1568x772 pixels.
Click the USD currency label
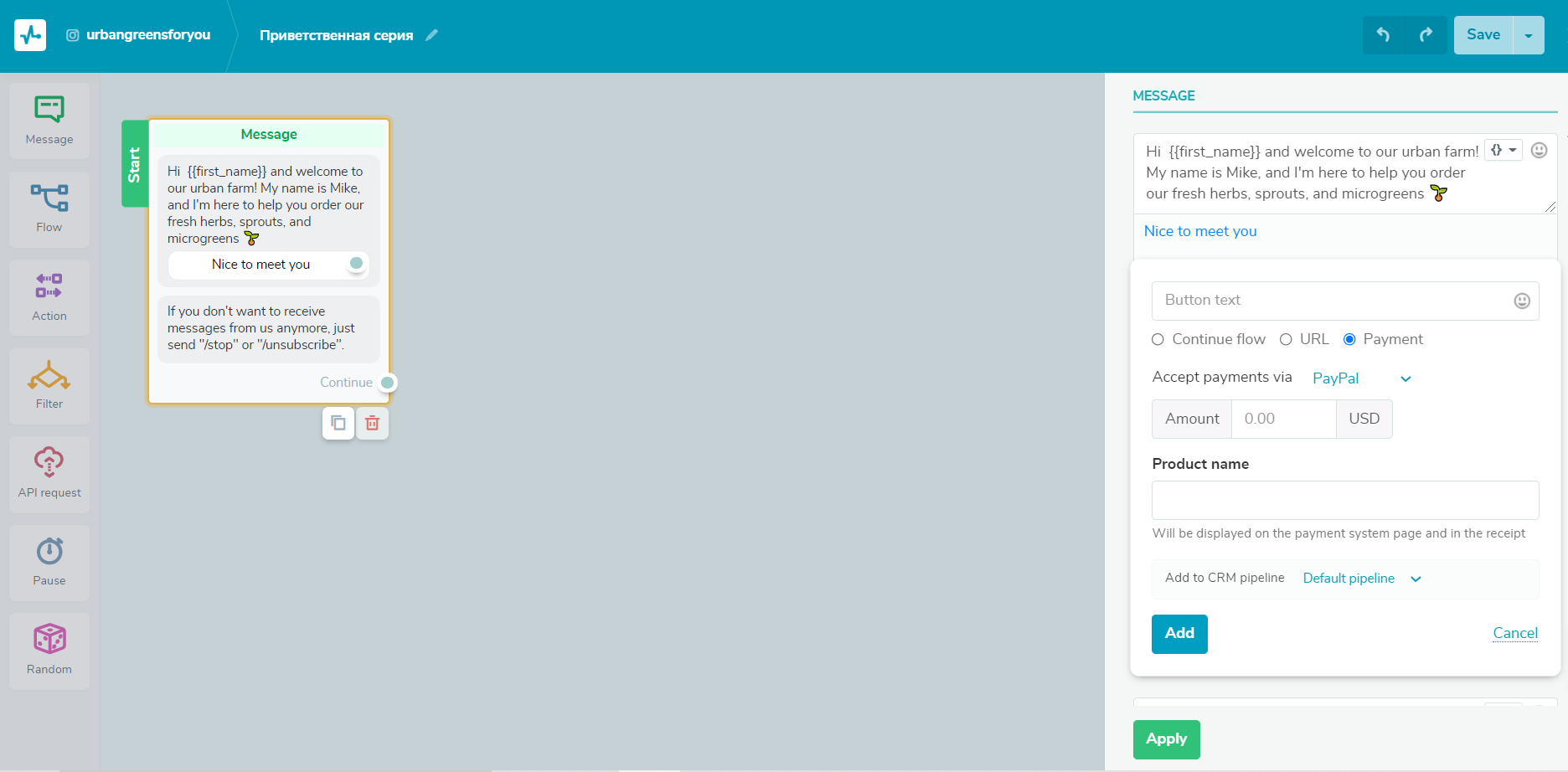pyautogui.click(x=1364, y=419)
